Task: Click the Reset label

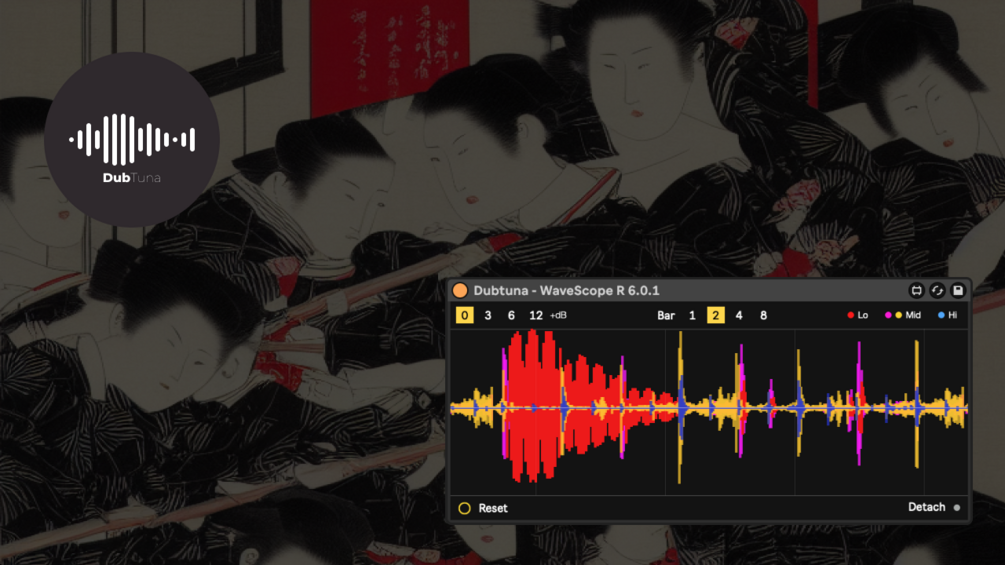Action: pos(493,508)
